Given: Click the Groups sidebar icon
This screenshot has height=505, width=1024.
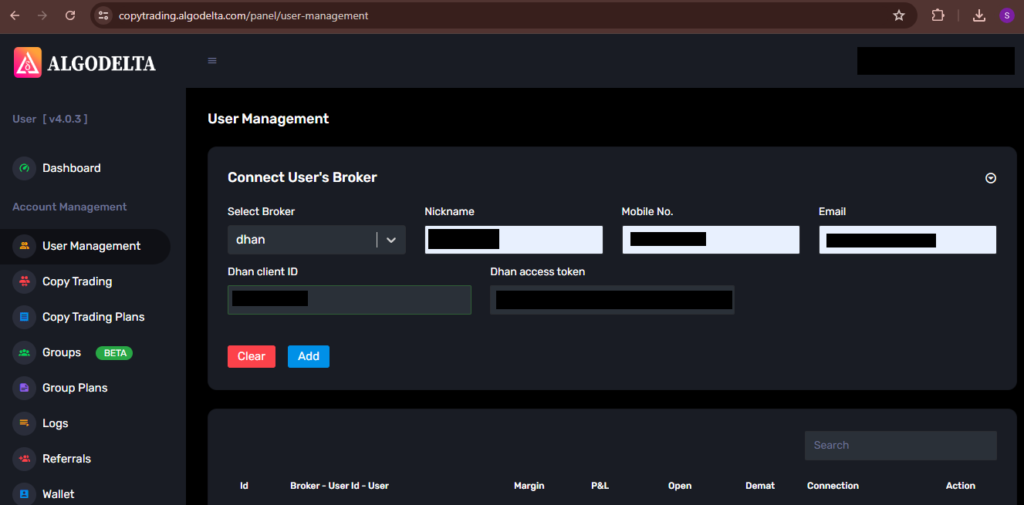Looking at the screenshot, I should (x=24, y=353).
